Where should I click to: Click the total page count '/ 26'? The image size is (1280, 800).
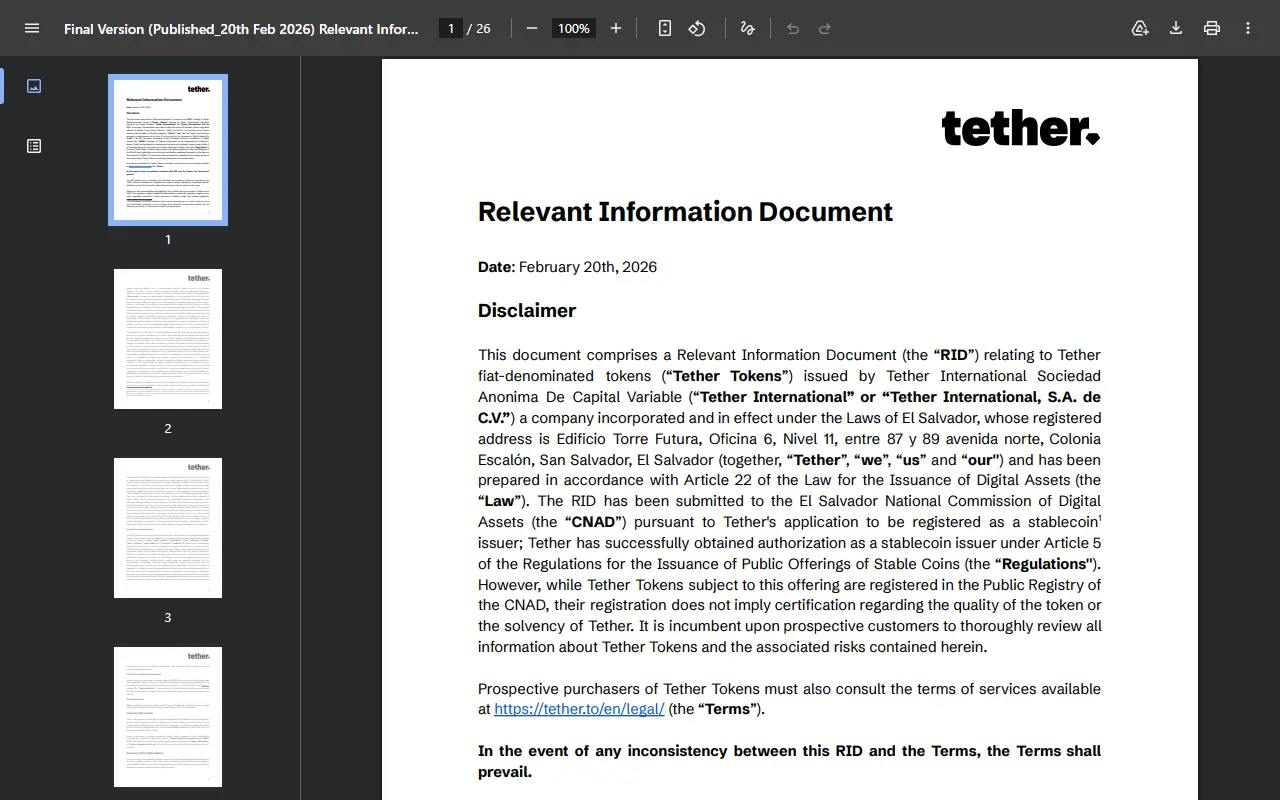[x=479, y=29]
